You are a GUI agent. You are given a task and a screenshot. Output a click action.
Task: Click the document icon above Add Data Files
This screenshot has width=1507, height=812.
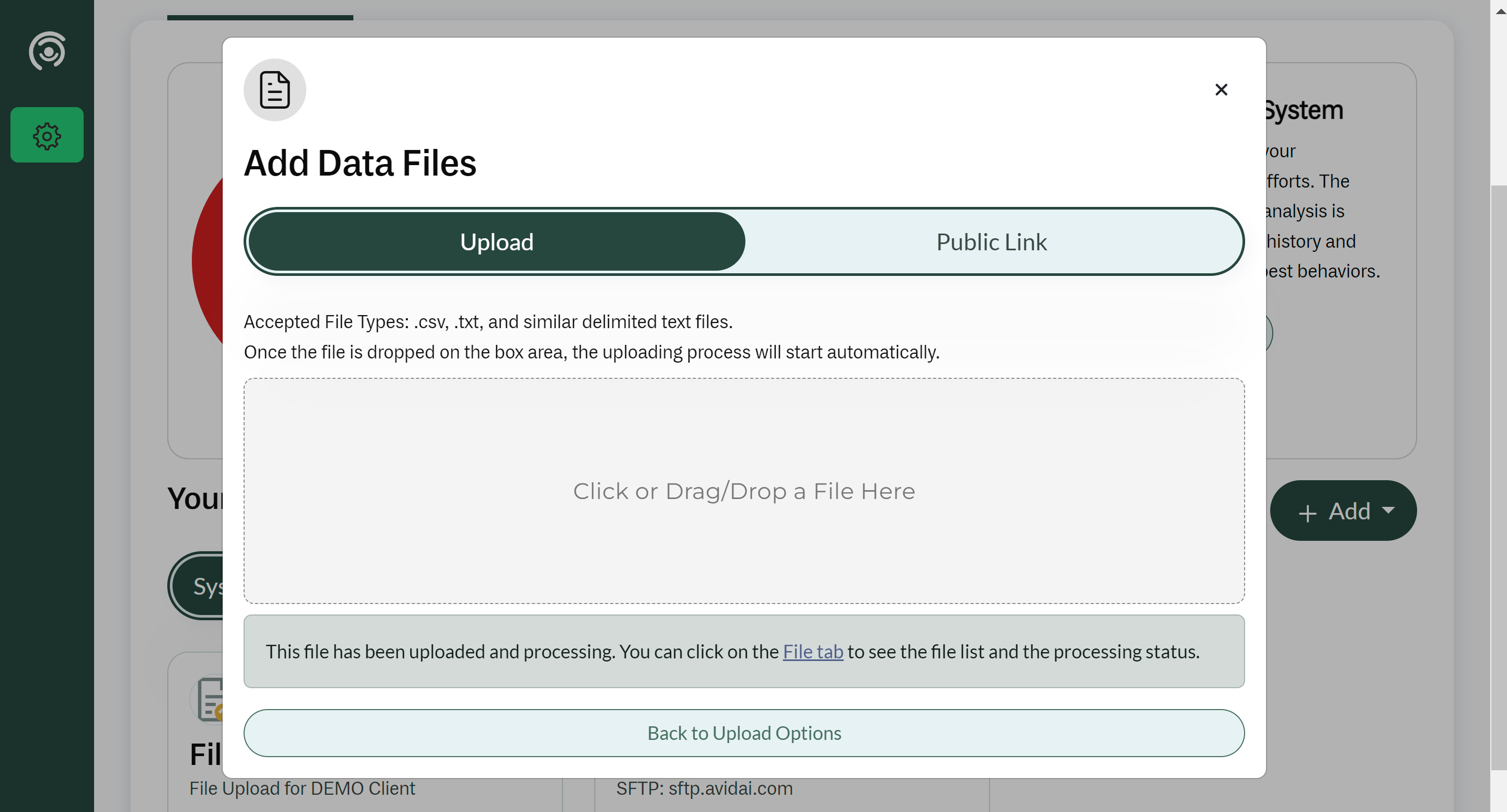click(x=274, y=90)
